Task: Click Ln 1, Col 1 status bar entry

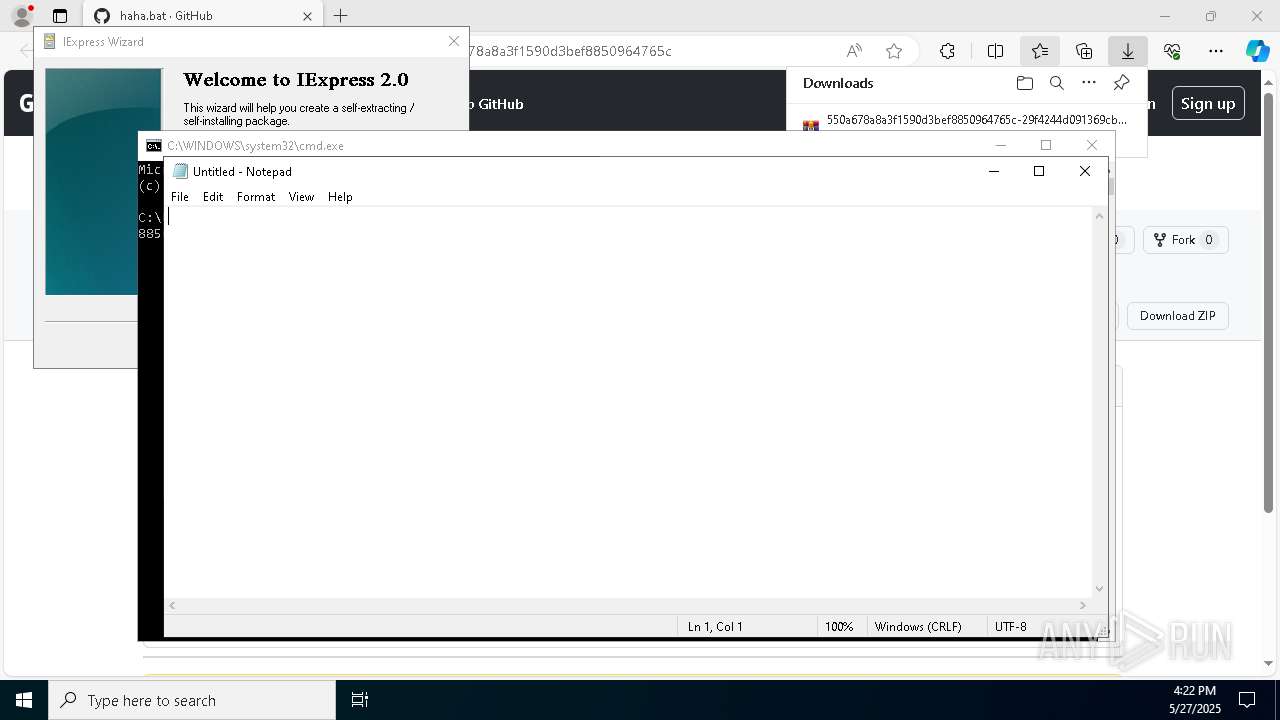Action: point(715,627)
